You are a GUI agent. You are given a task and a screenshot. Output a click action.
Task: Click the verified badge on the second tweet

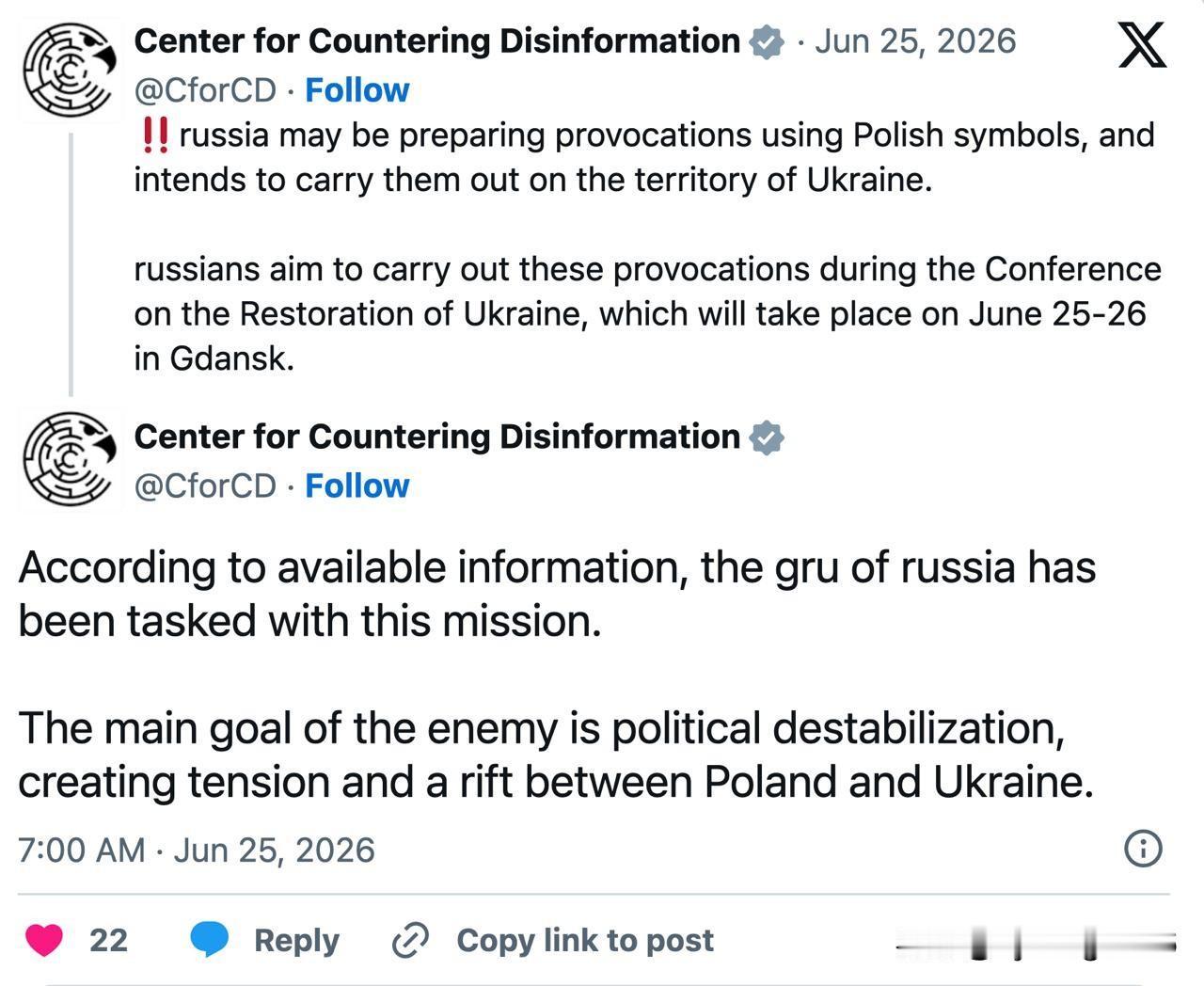pyautogui.click(x=767, y=437)
